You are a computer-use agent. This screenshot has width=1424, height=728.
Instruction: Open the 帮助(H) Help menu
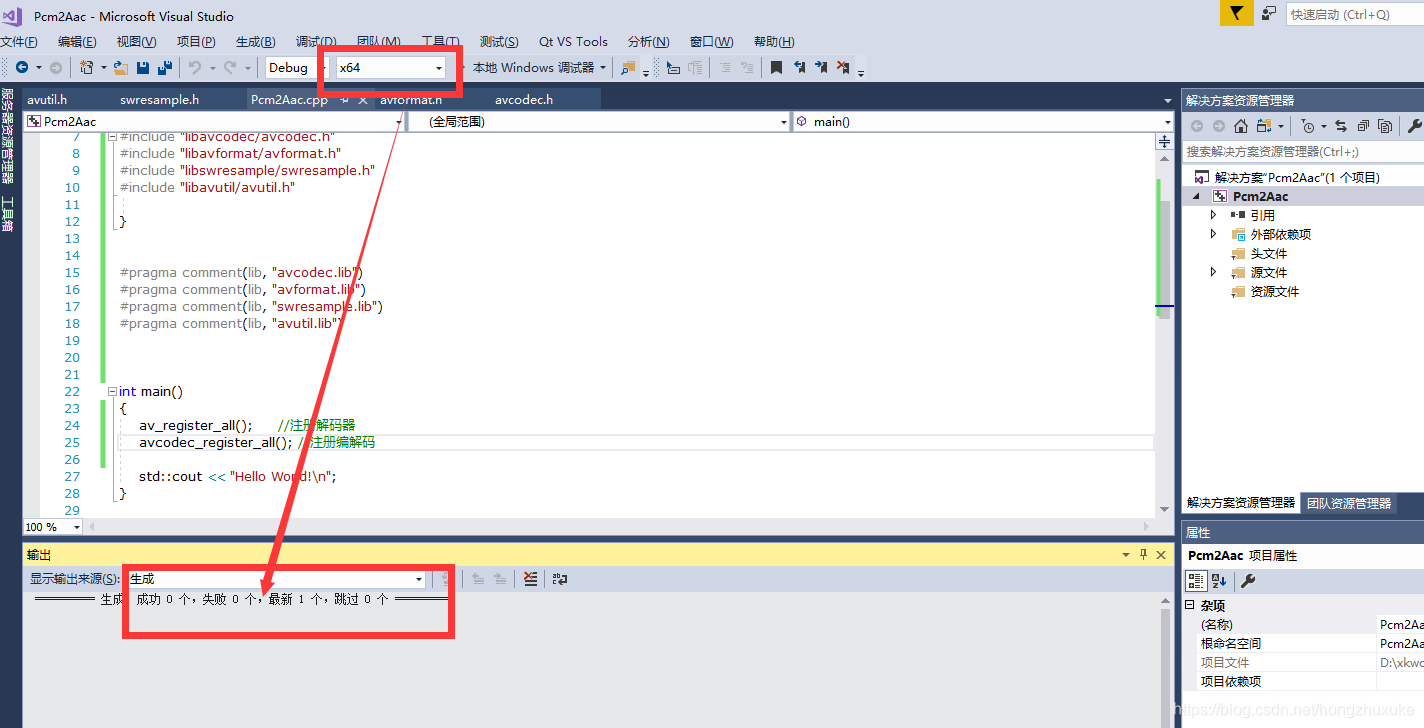coord(774,41)
